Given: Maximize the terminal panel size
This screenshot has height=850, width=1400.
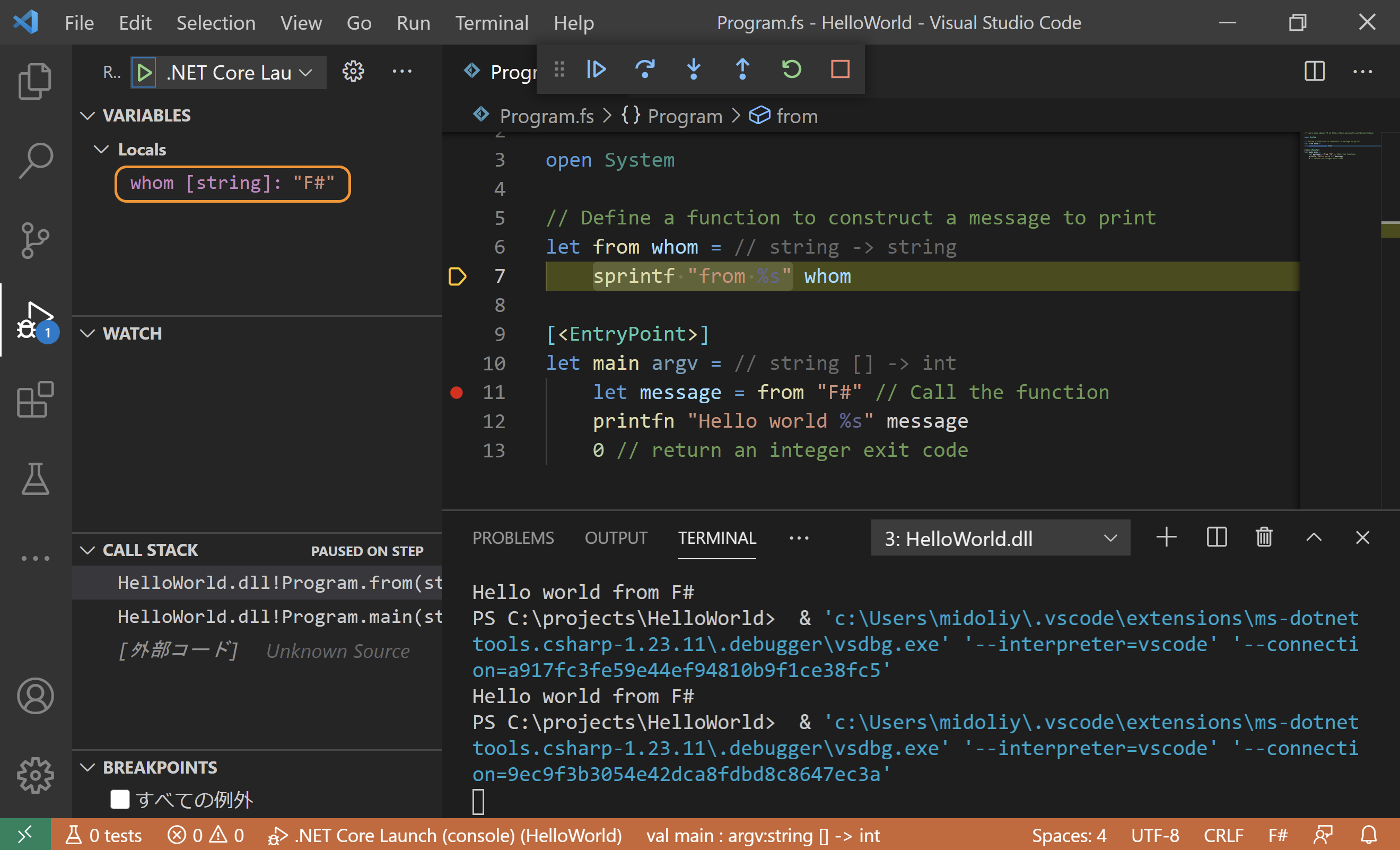Looking at the screenshot, I should click(x=1314, y=537).
